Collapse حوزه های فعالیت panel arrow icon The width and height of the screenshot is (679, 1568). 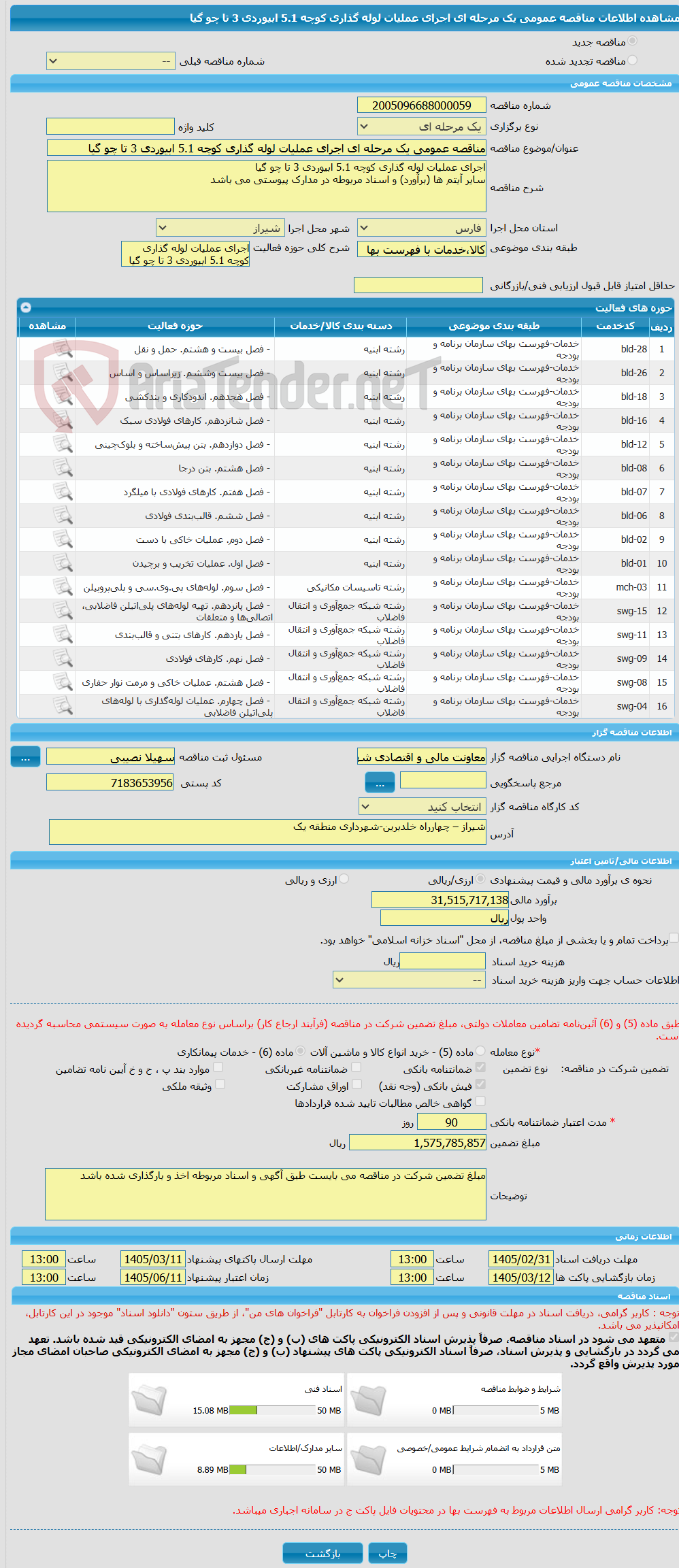coord(26,307)
